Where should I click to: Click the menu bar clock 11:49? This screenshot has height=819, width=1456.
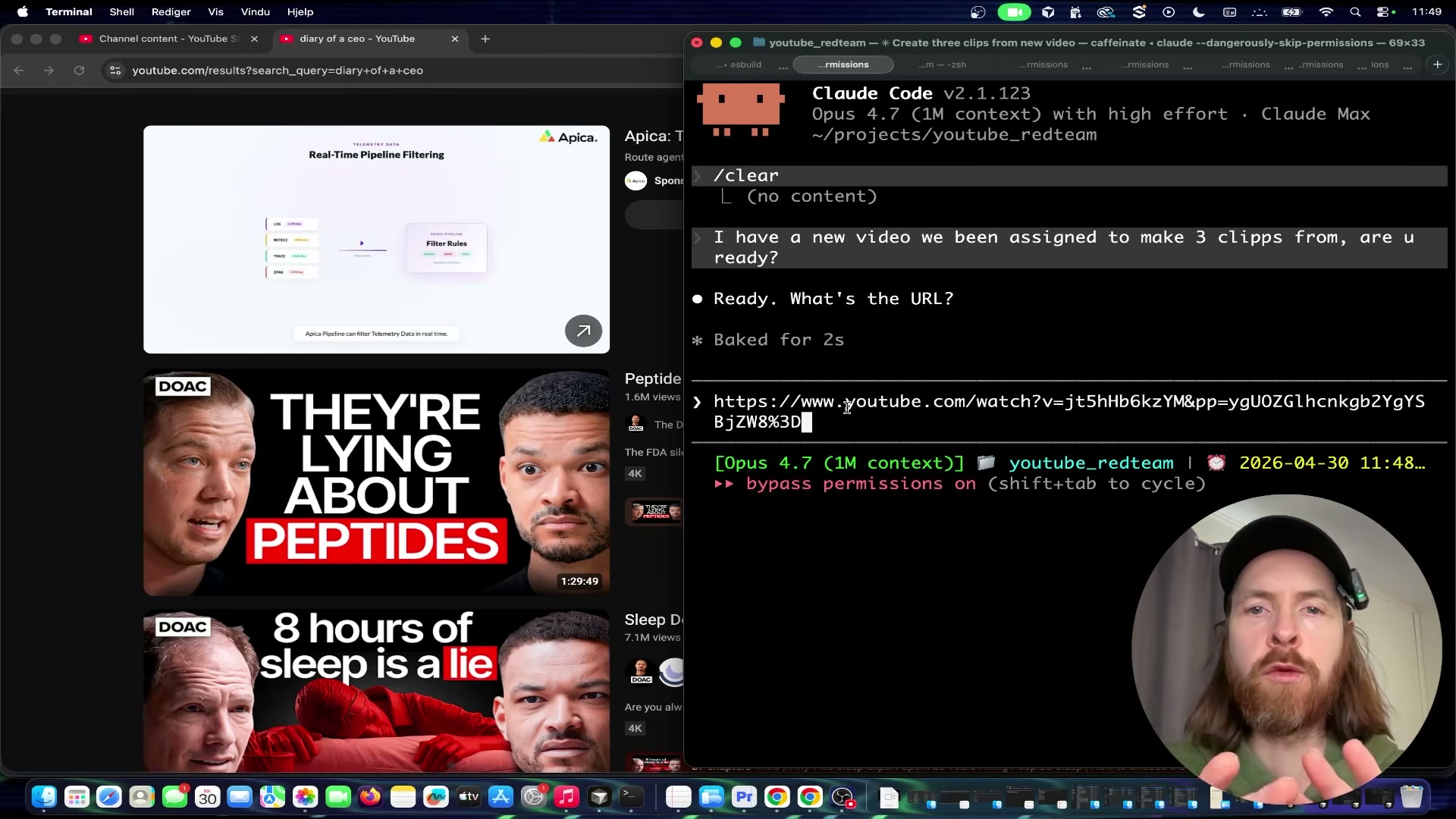click(1426, 11)
